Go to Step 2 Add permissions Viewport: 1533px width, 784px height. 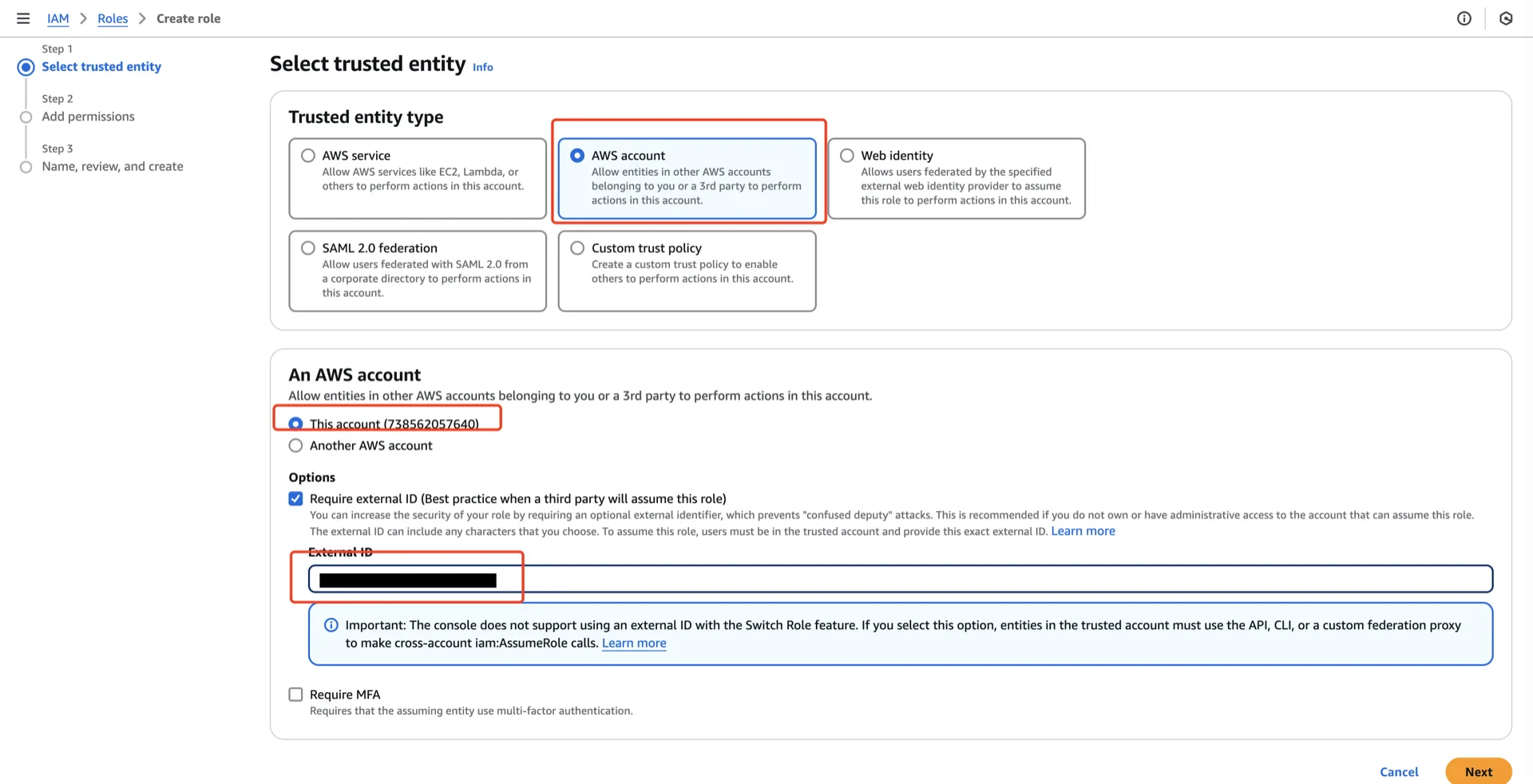88,117
